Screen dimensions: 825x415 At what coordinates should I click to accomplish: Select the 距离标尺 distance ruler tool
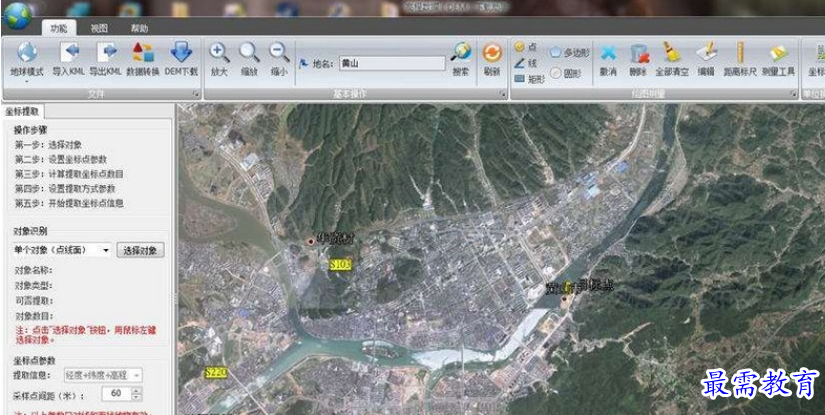(739, 54)
